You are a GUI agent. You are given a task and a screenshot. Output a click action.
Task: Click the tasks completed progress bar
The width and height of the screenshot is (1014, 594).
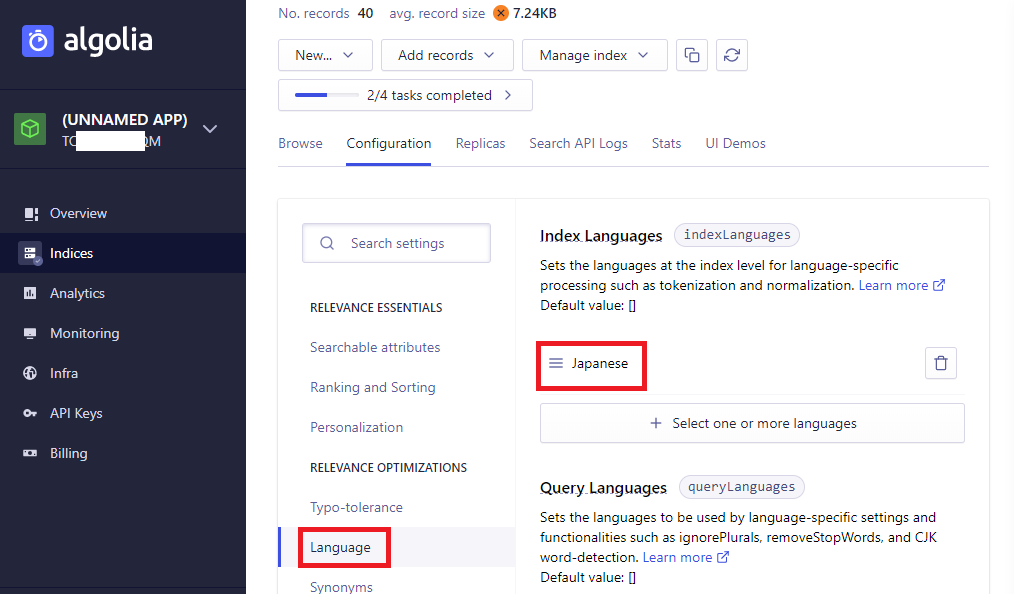(327, 95)
